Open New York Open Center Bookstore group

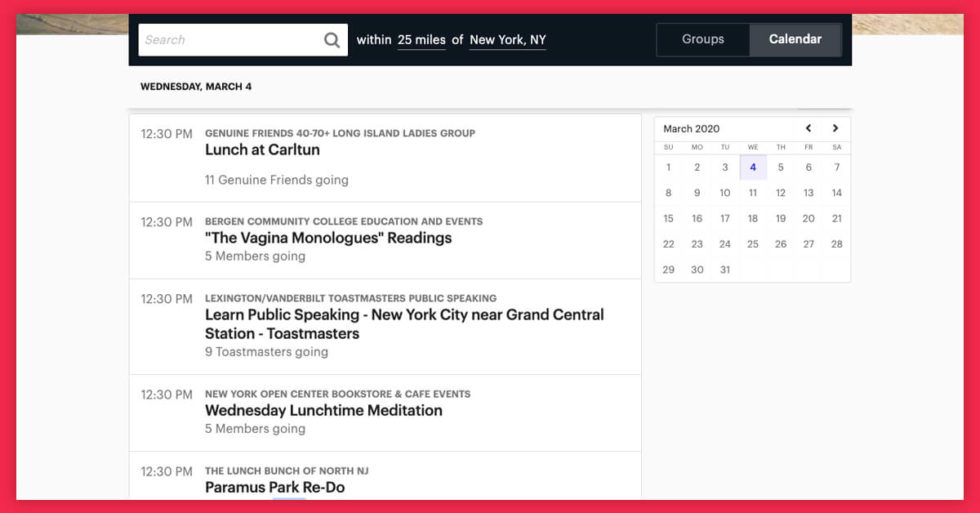click(338, 394)
